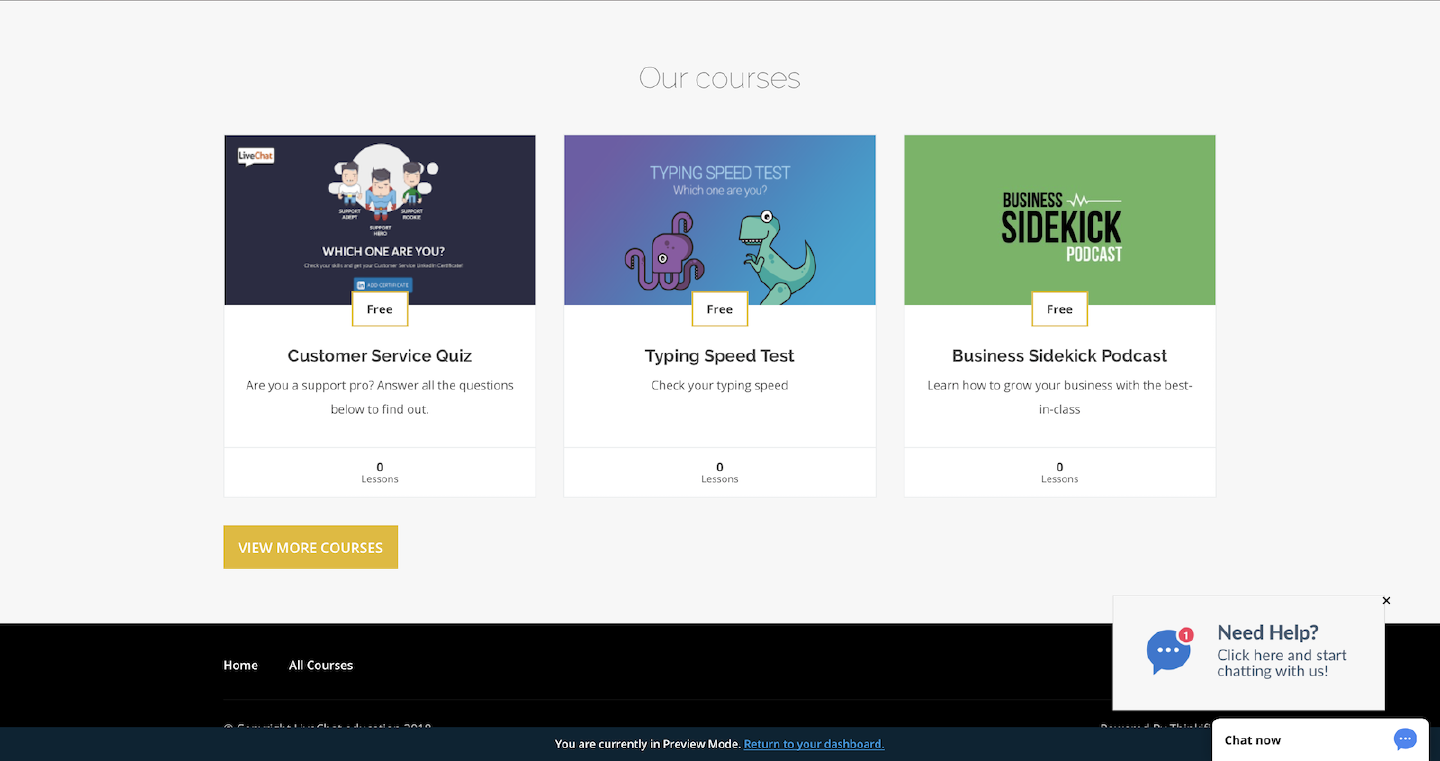Click 'Click here and start chatting with us!' text
1440x761 pixels.
[x=1282, y=663]
